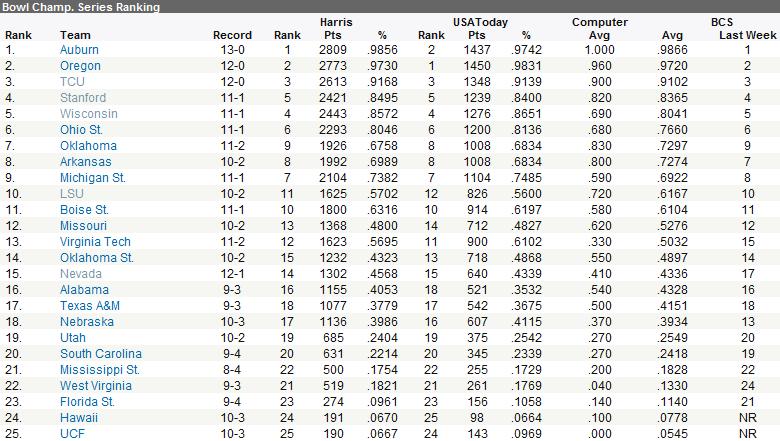This screenshot has height=441, width=780.
Task: Click the South Carolina link
Action: [x=101, y=353]
